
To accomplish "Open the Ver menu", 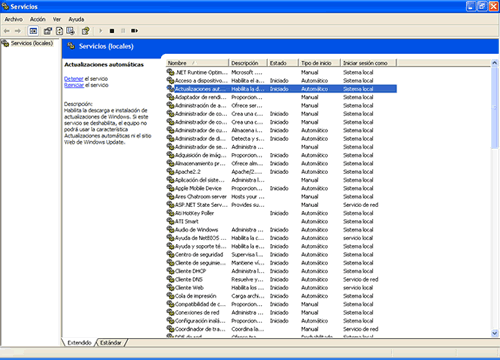I will (x=57, y=19).
